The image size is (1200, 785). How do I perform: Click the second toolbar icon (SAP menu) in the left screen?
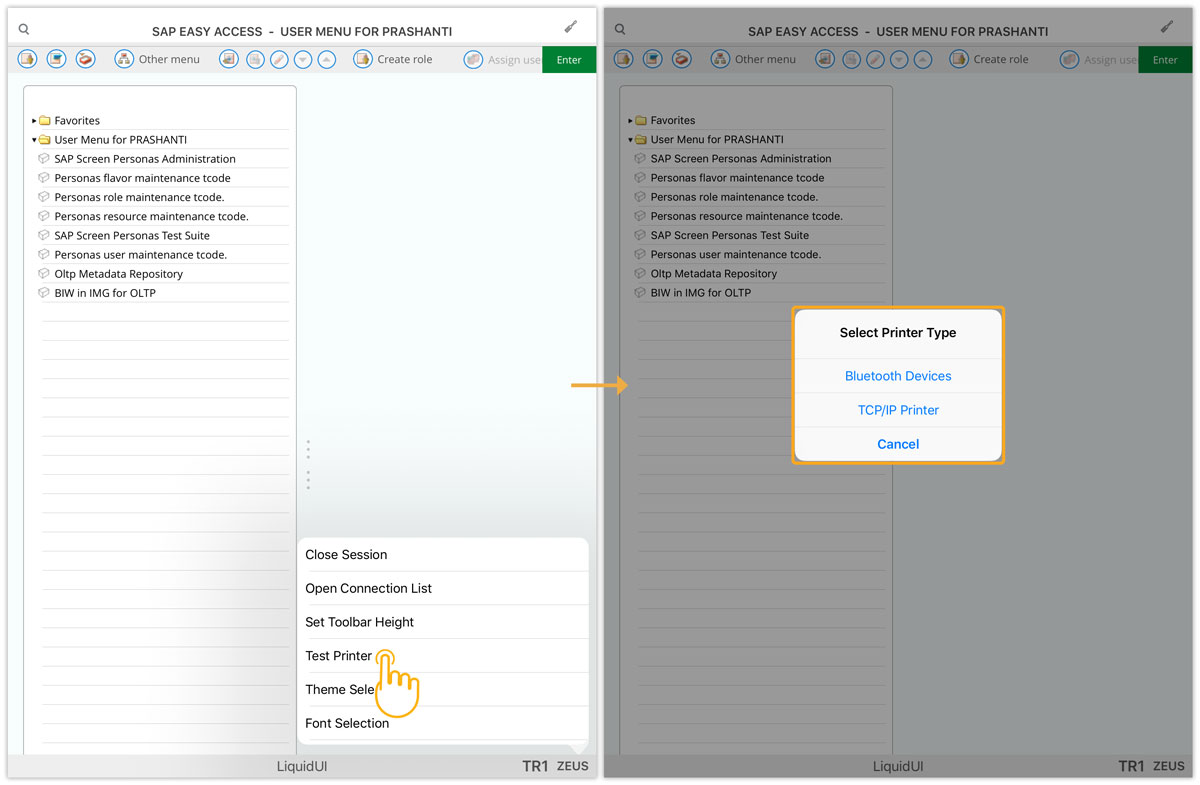click(x=56, y=59)
